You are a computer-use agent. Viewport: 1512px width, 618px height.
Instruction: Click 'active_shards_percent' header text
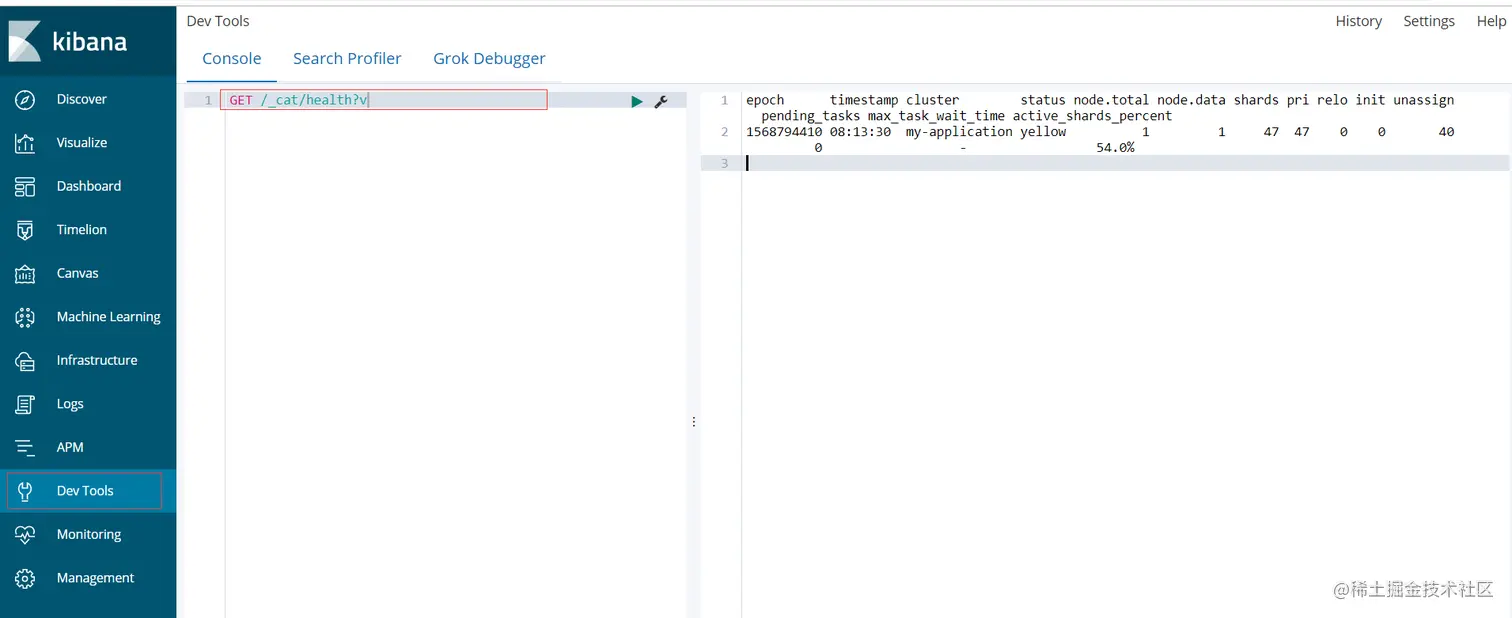1092,116
